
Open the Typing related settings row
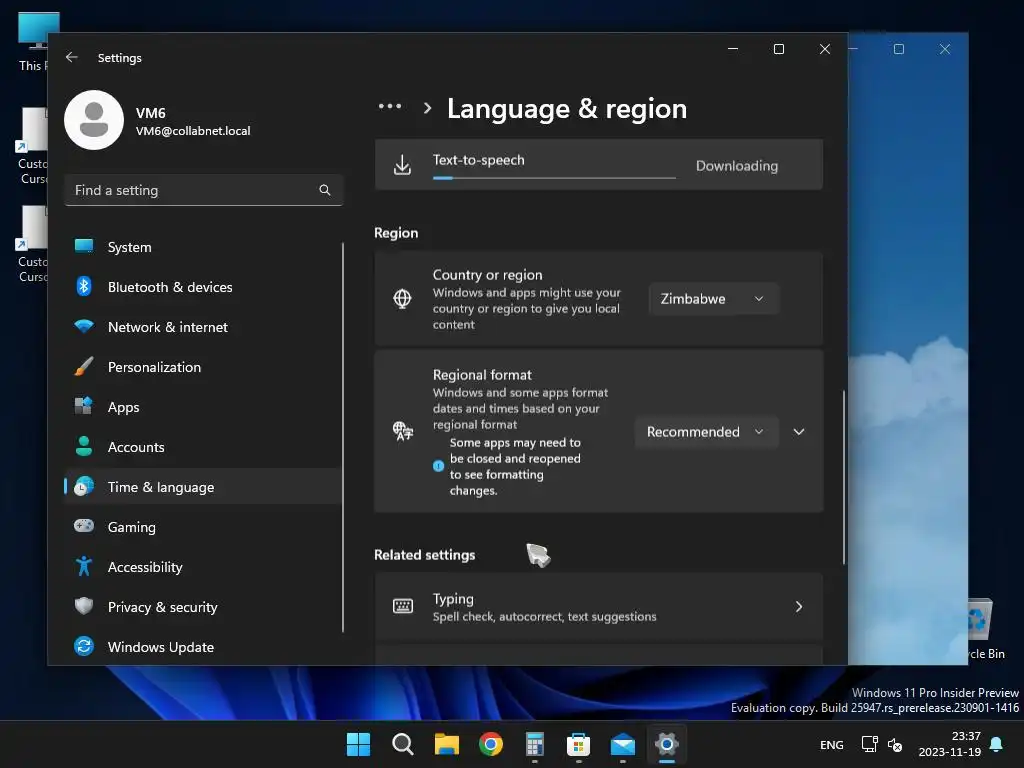coord(598,607)
